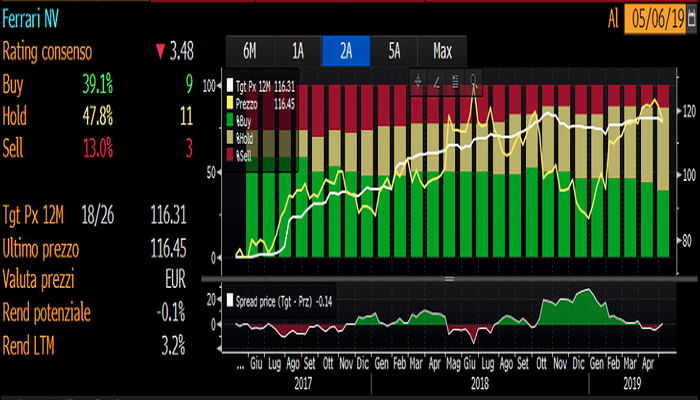The height and width of the screenshot is (400, 700).
Task: Select the pencil annotation tool in chart toolbar
Action: 437,81
